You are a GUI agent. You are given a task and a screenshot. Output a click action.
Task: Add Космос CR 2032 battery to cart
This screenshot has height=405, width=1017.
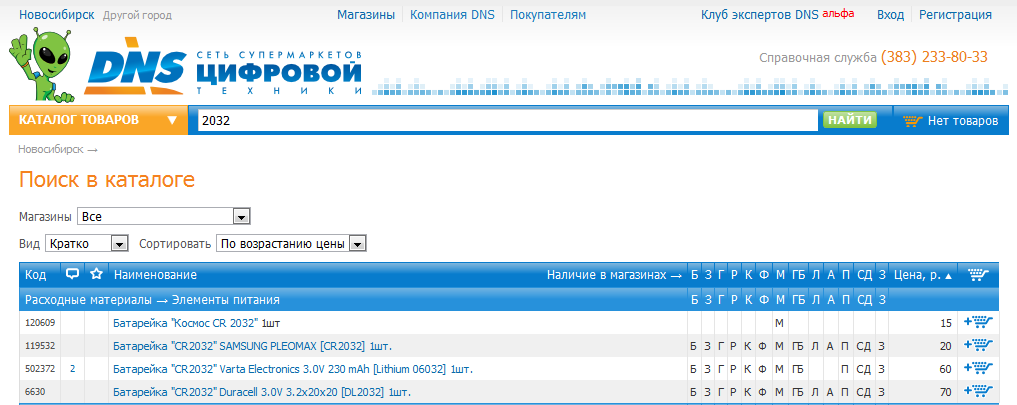(978, 322)
